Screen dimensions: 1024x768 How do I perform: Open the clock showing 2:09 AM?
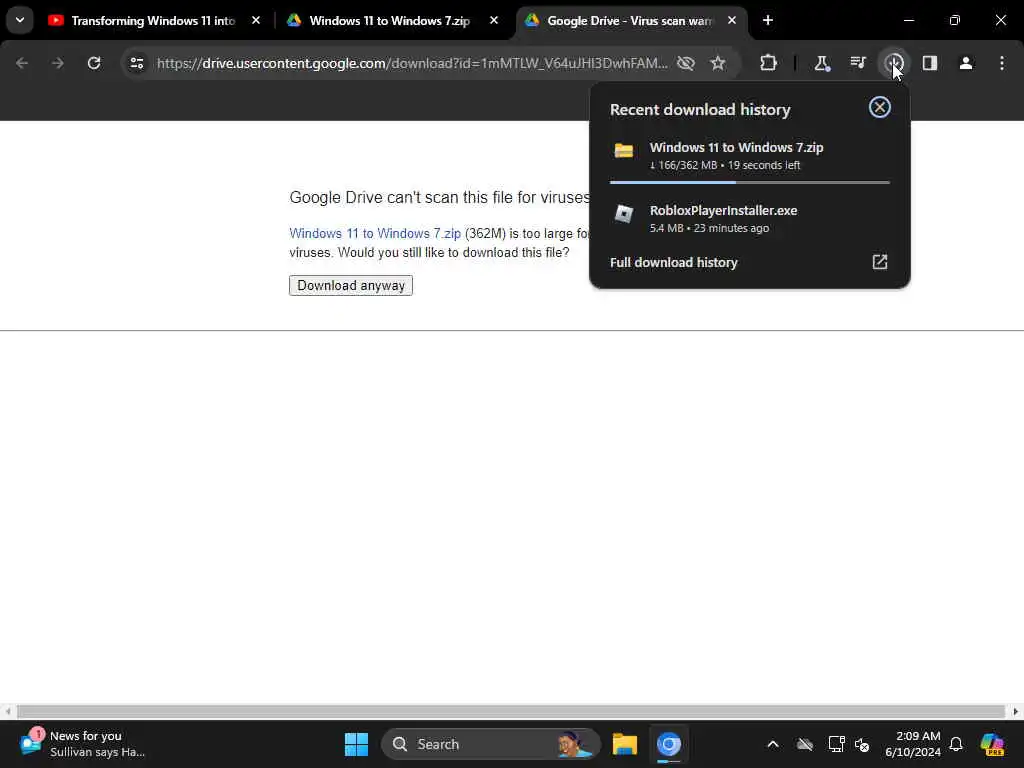(x=913, y=744)
